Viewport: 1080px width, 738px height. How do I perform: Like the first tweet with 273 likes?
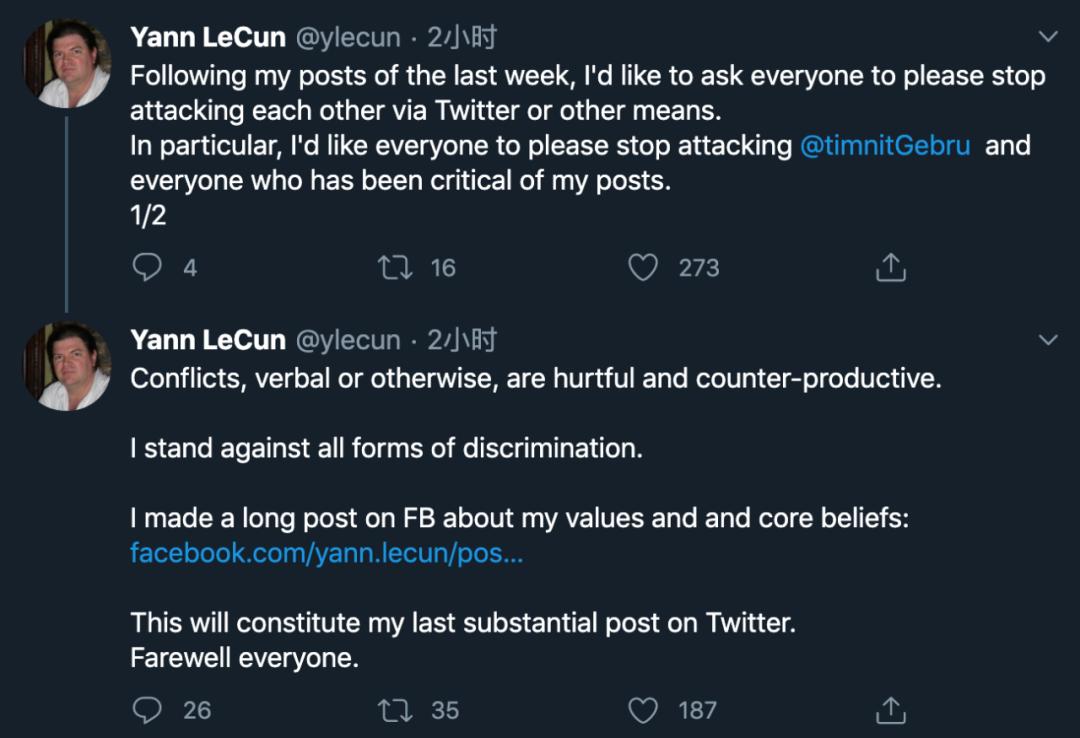643,267
